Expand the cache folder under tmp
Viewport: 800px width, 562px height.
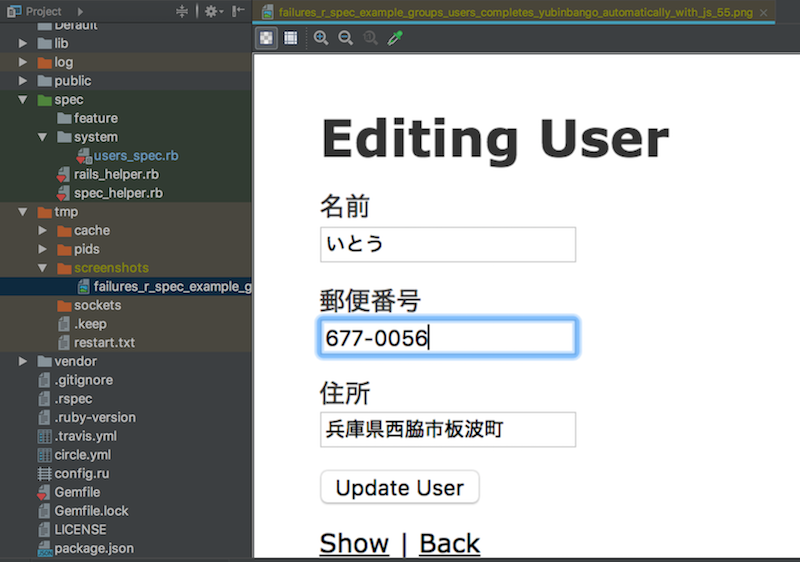point(42,231)
